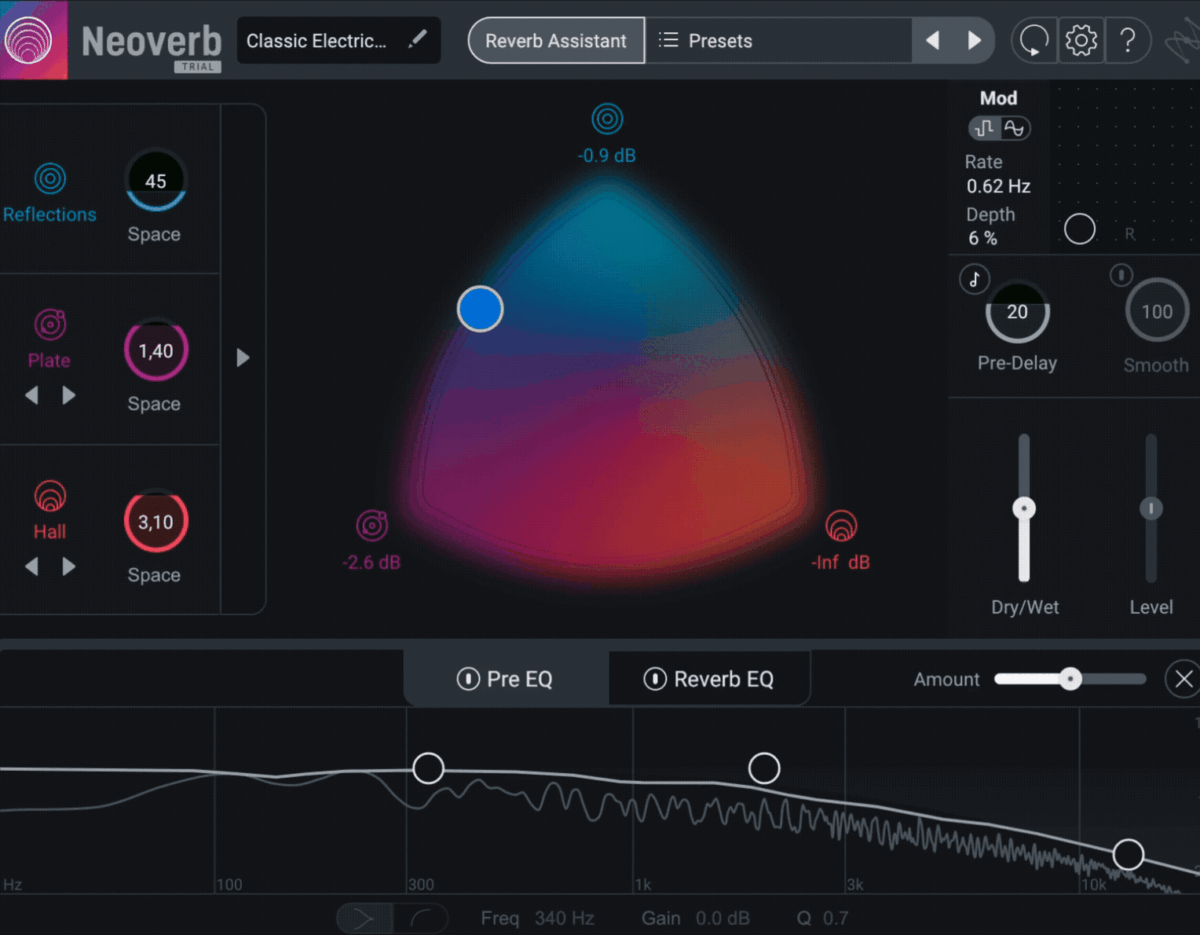
Task: Click the Hall icon at the pad's lower right
Action: 841,525
